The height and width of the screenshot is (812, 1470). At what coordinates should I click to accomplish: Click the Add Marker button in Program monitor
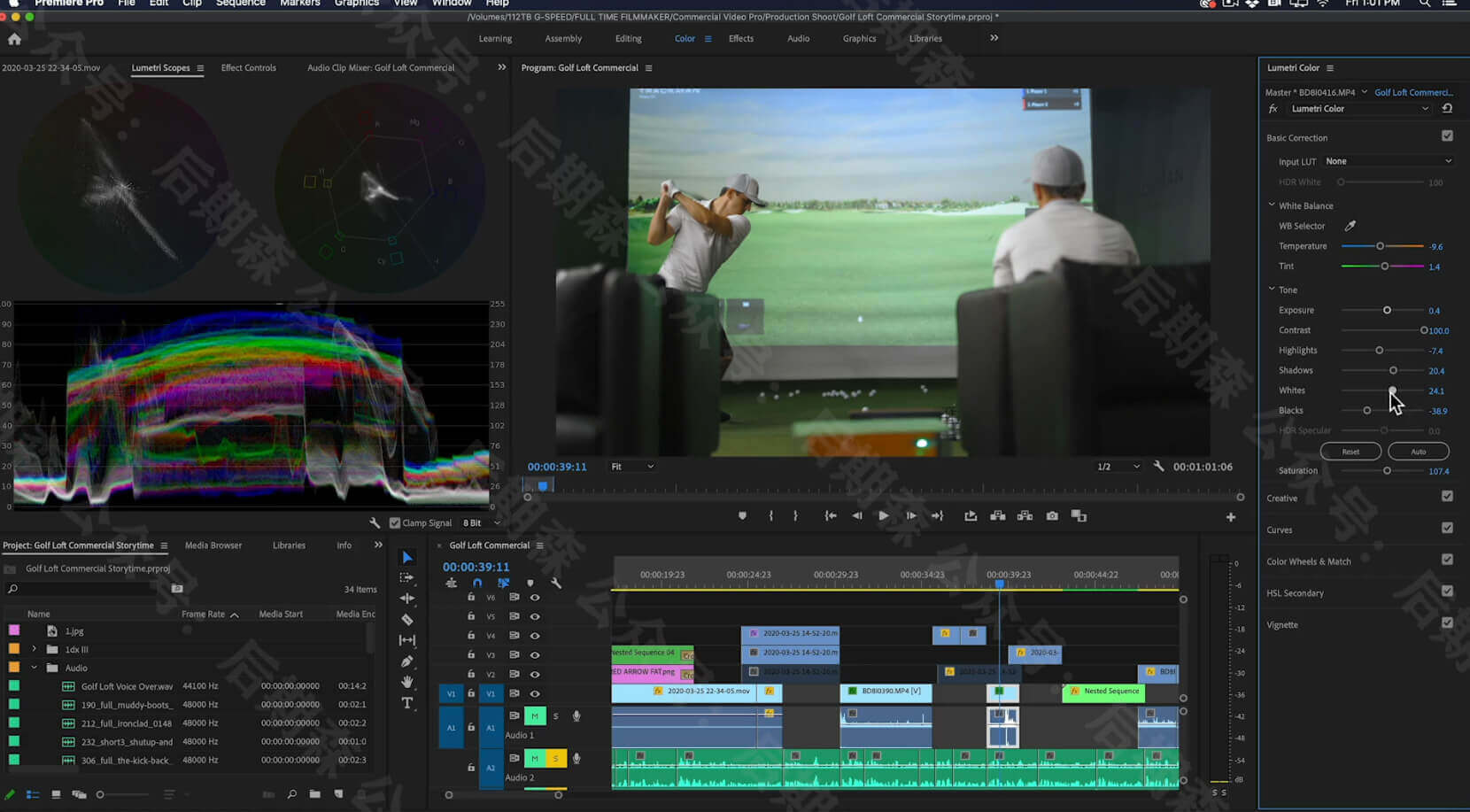(x=742, y=515)
